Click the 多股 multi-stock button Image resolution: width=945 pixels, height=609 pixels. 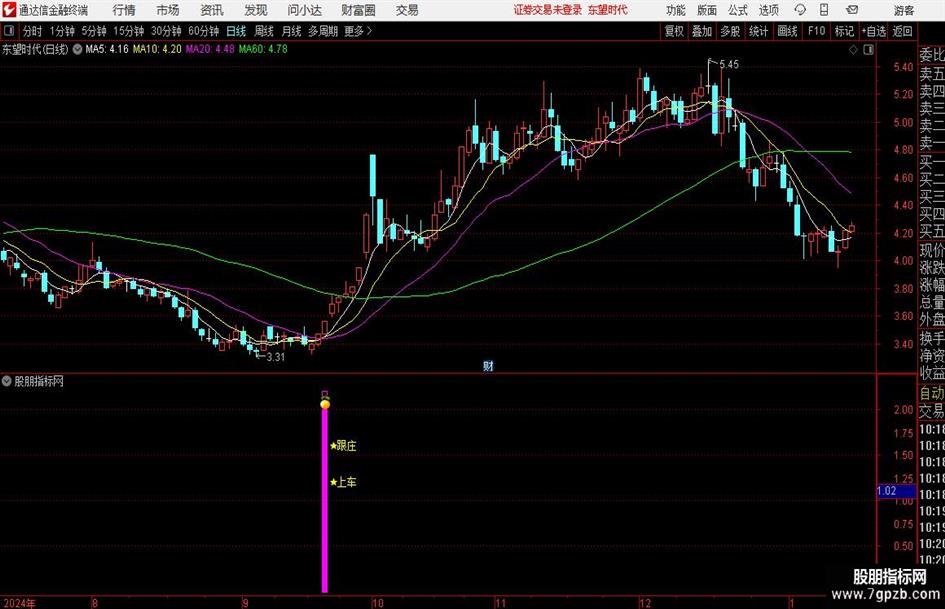tap(730, 31)
